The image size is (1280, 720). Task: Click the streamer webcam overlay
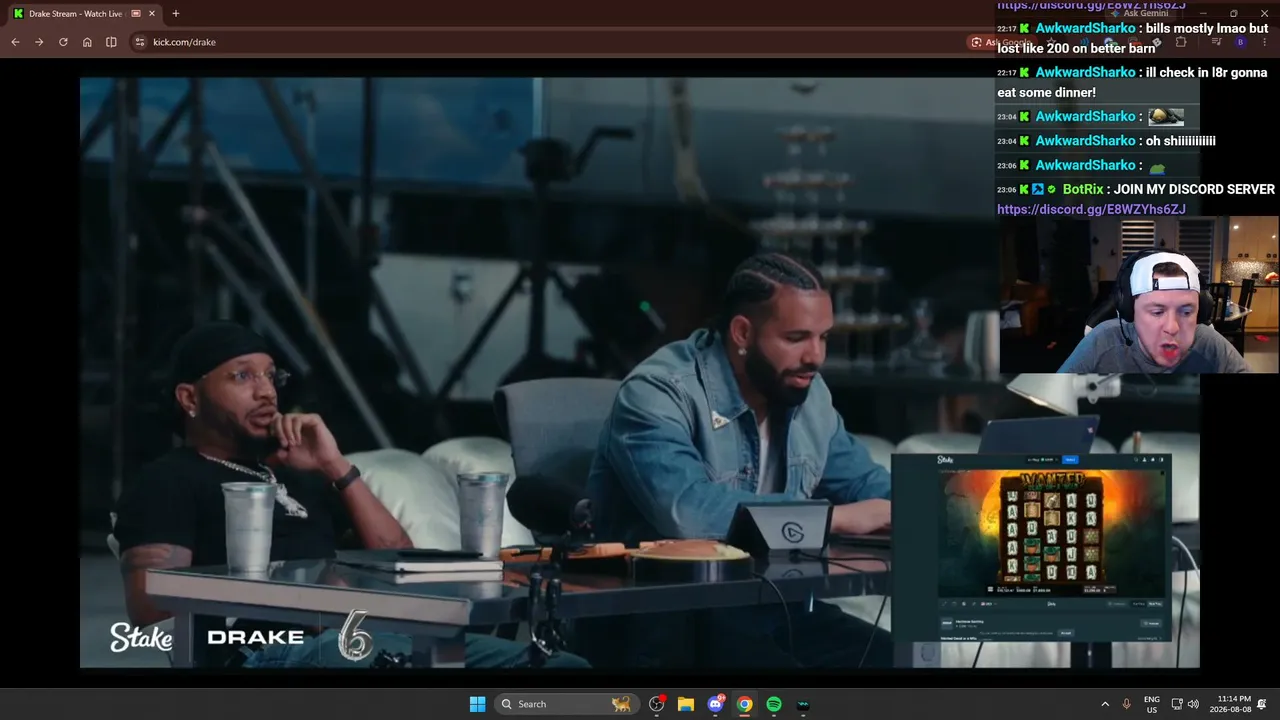pos(1139,296)
